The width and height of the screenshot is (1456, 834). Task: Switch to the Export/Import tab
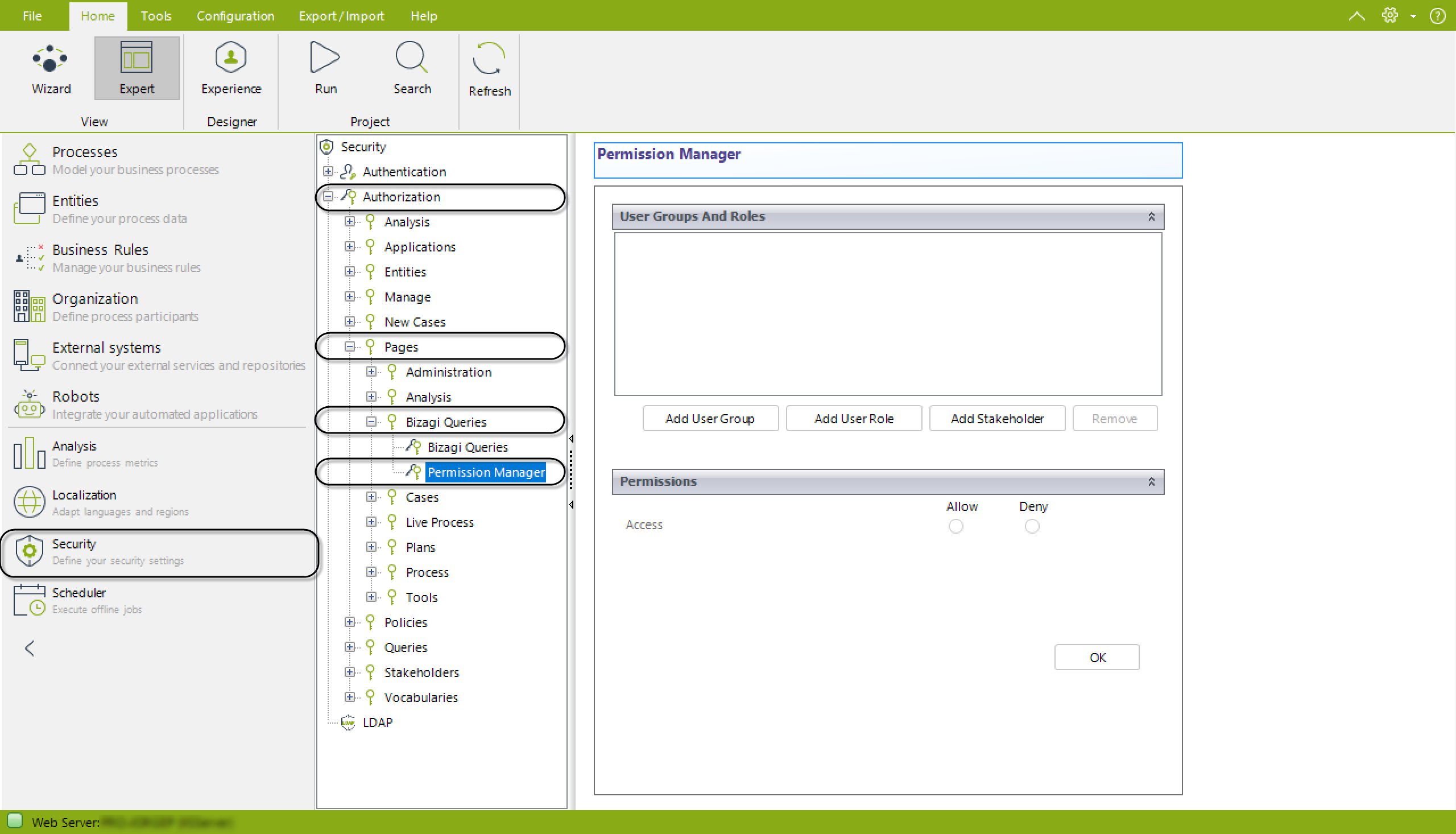(341, 15)
